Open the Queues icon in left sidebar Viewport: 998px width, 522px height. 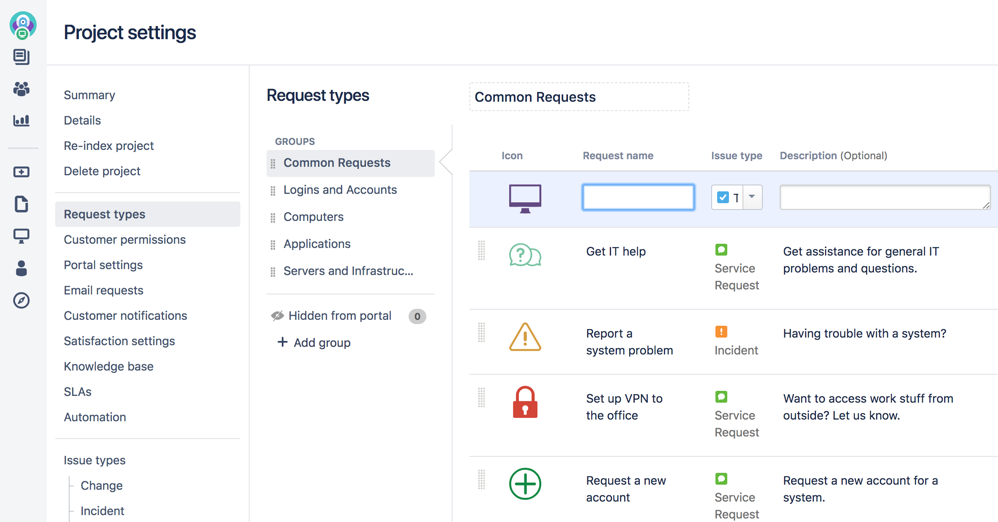pyautogui.click(x=21, y=57)
